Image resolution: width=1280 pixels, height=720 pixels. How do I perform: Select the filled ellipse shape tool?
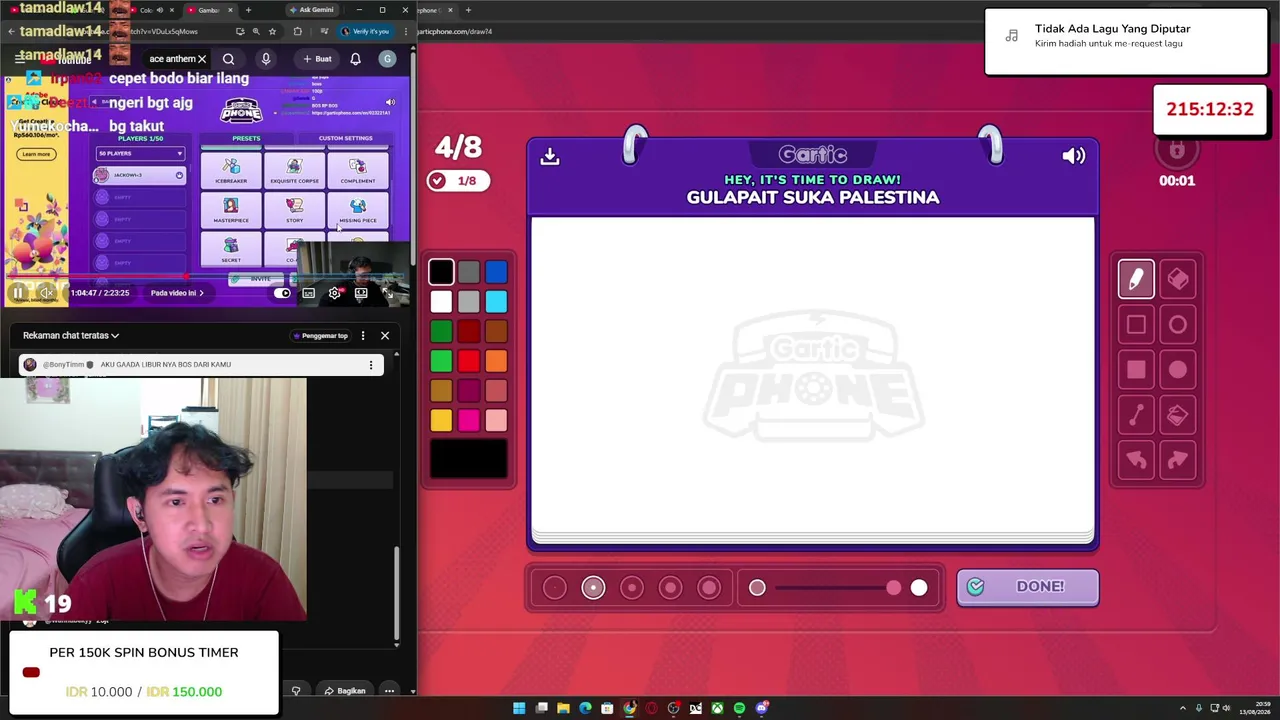pyautogui.click(x=1178, y=370)
